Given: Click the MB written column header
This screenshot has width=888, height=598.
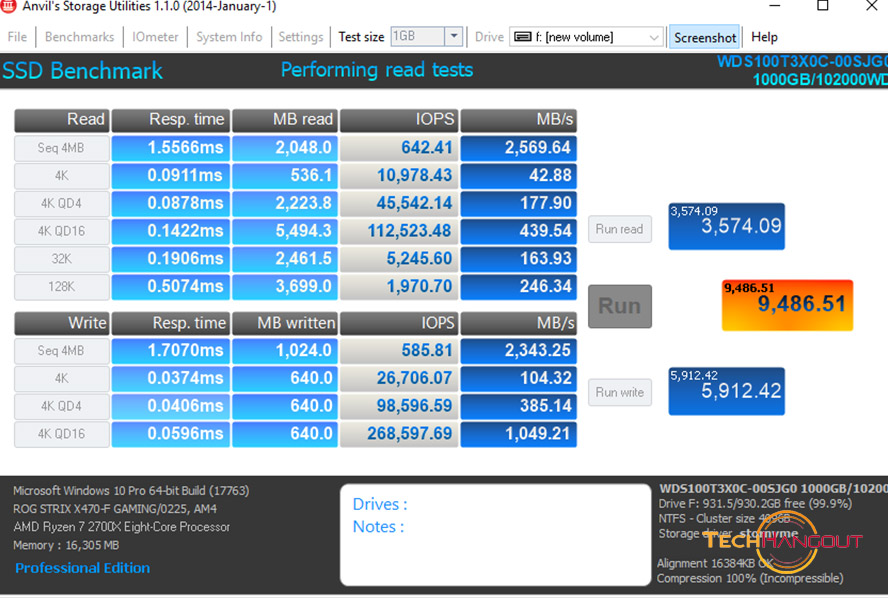Looking at the screenshot, I should click(x=285, y=323).
